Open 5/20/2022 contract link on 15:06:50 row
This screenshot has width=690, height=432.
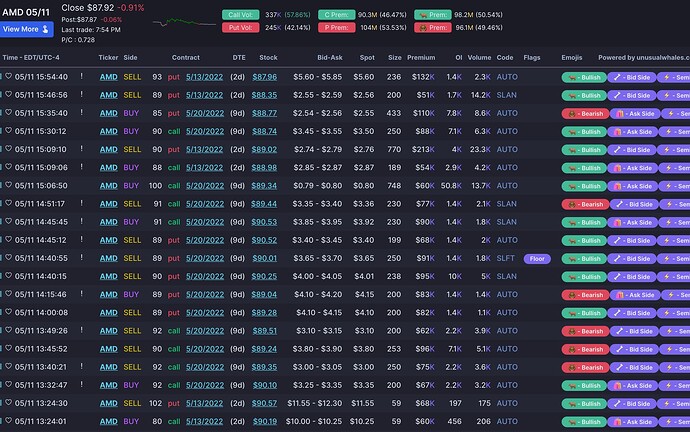(x=205, y=186)
